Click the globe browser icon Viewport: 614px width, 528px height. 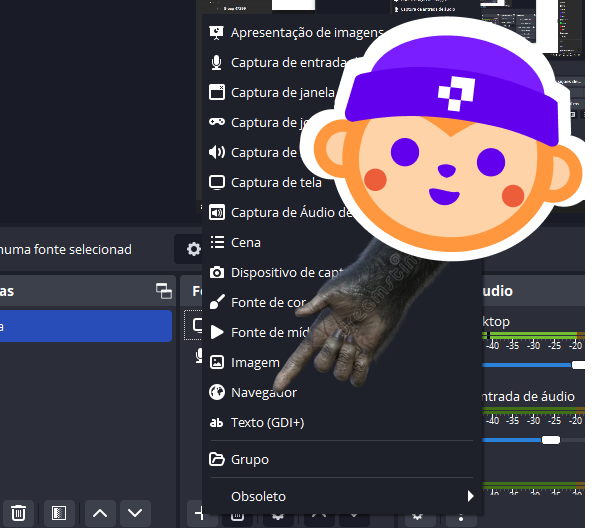217,392
